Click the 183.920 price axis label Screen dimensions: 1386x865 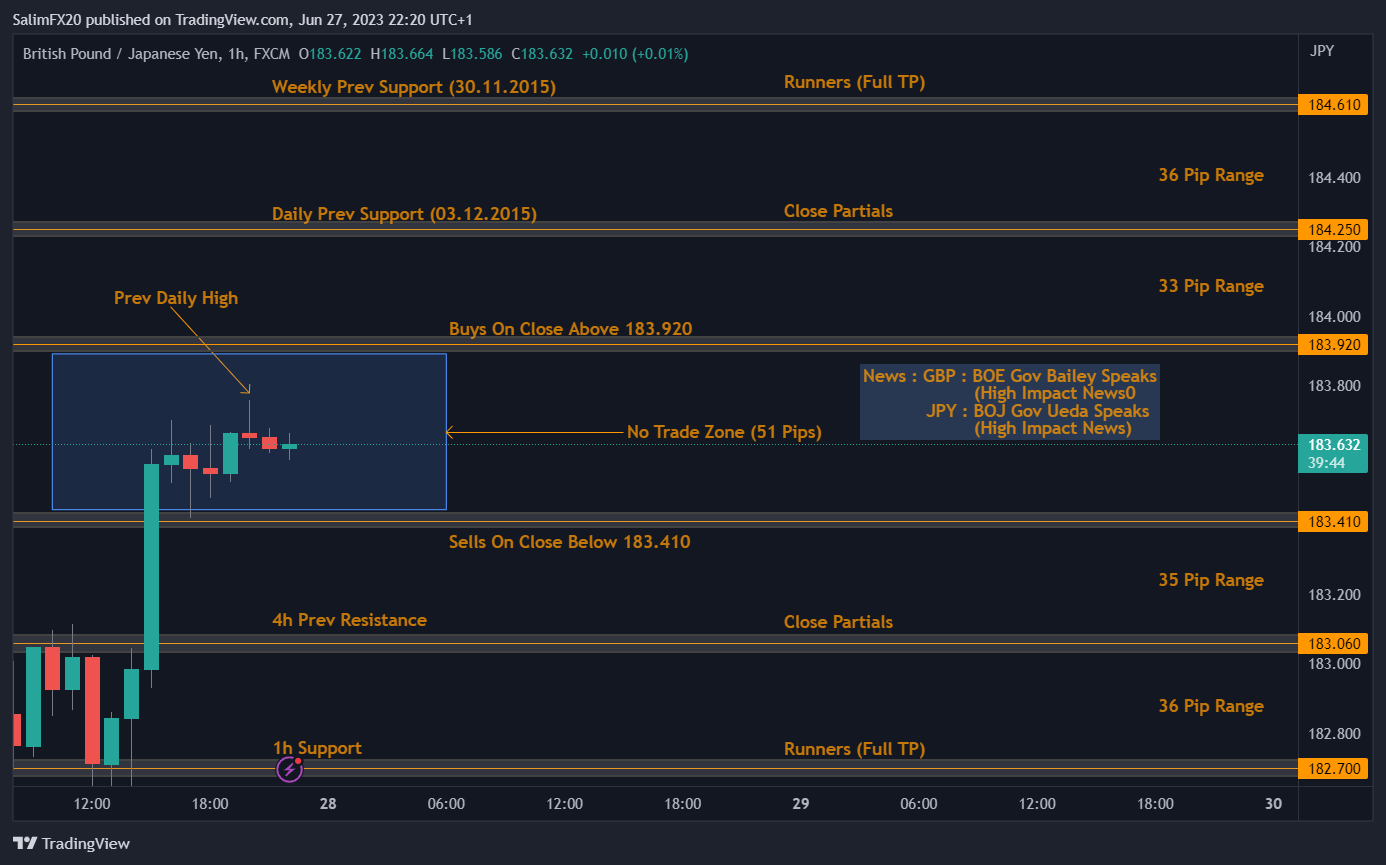[x=1332, y=345]
